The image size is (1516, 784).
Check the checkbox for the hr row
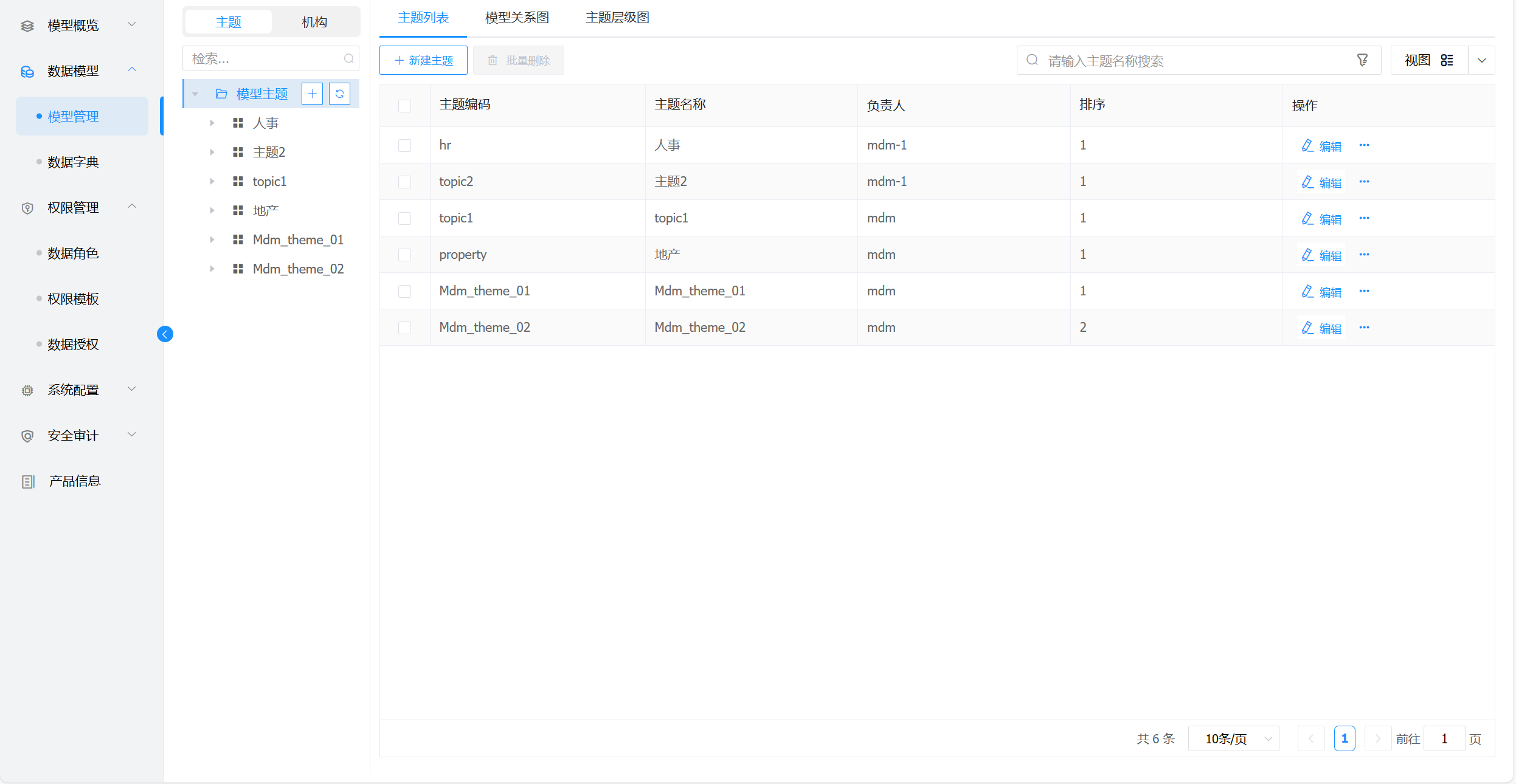pyautogui.click(x=404, y=145)
